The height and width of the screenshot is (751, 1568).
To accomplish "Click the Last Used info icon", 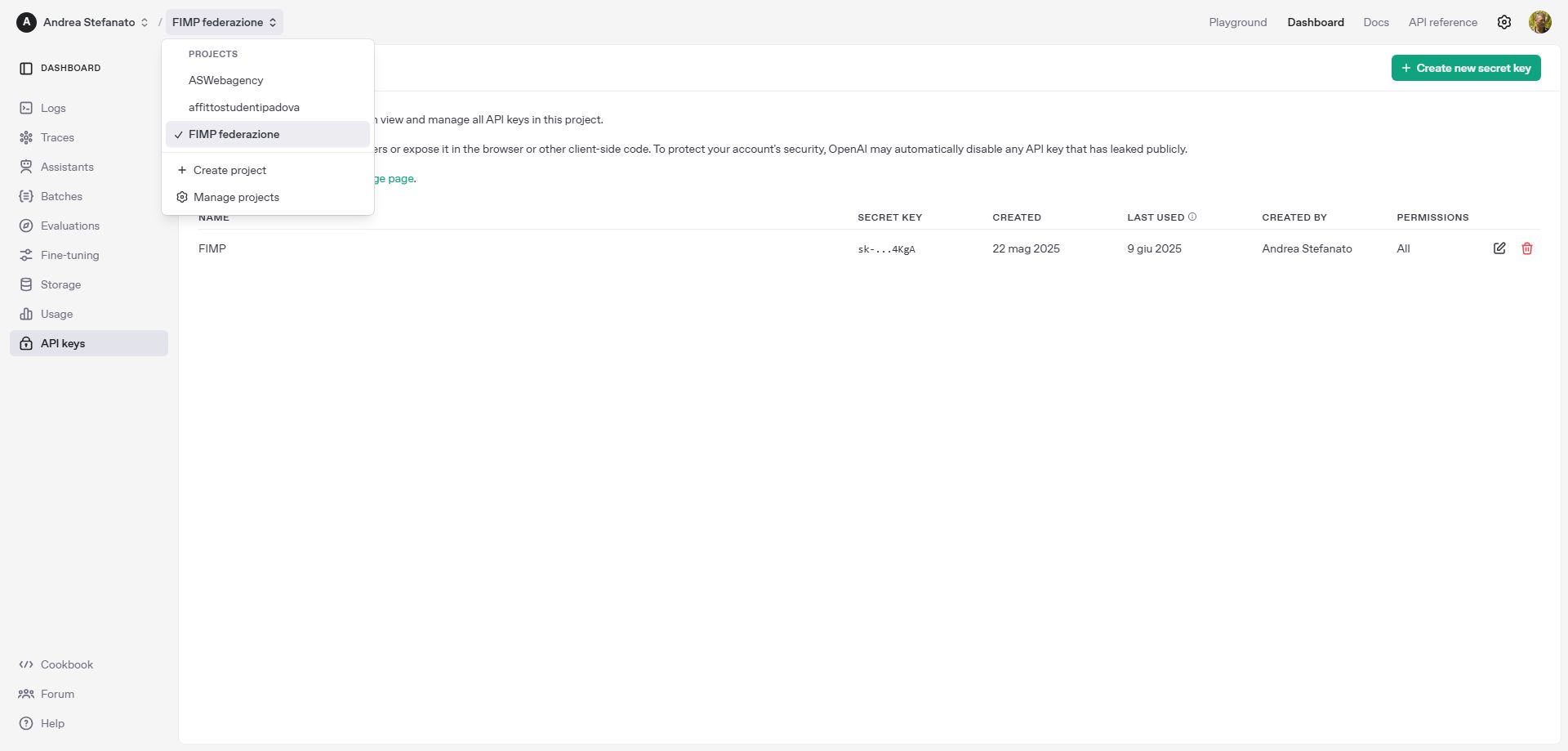I will pyautogui.click(x=1192, y=217).
